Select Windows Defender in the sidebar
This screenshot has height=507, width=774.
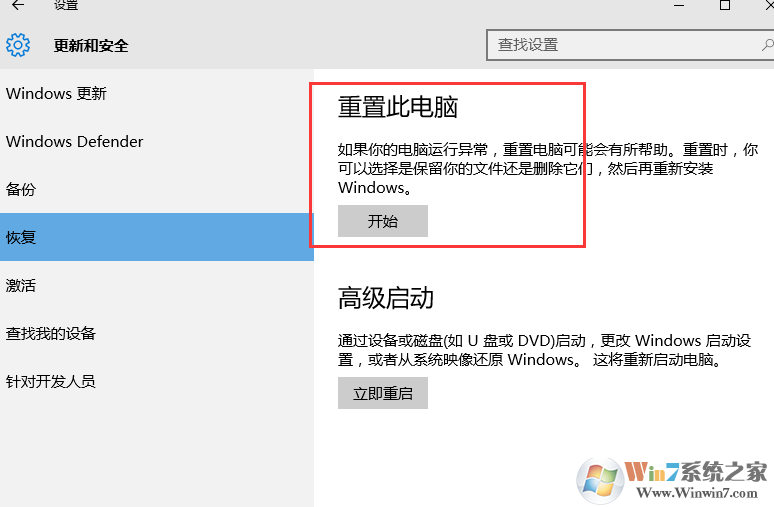click(156, 141)
